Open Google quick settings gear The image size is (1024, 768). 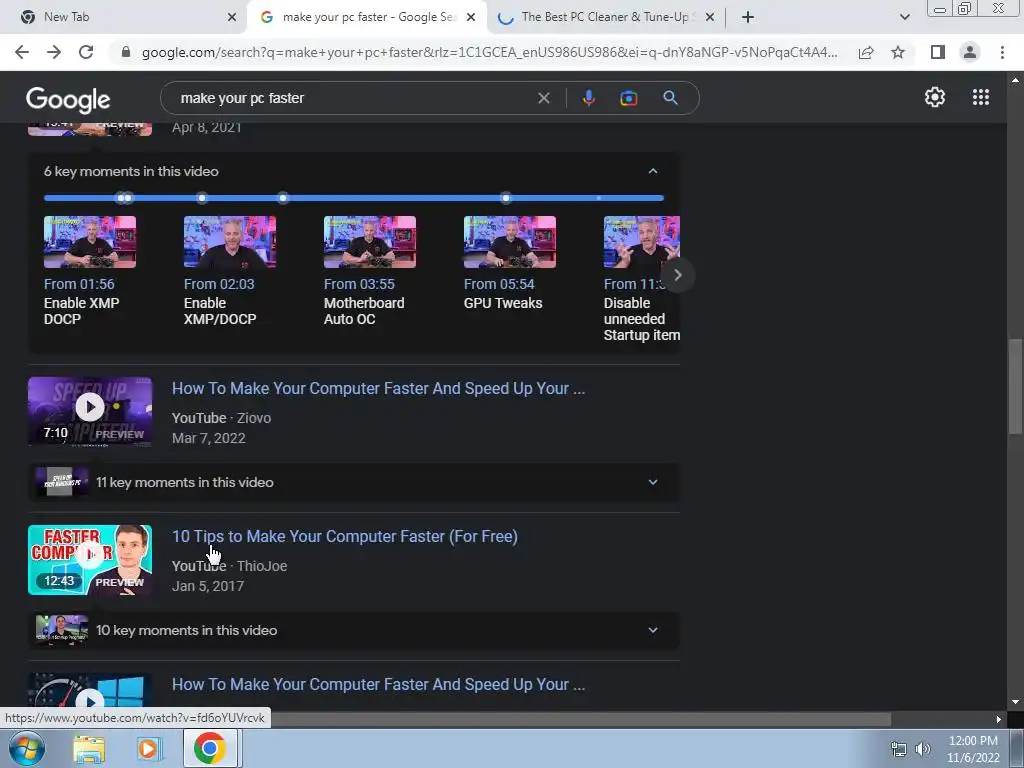[x=935, y=97]
